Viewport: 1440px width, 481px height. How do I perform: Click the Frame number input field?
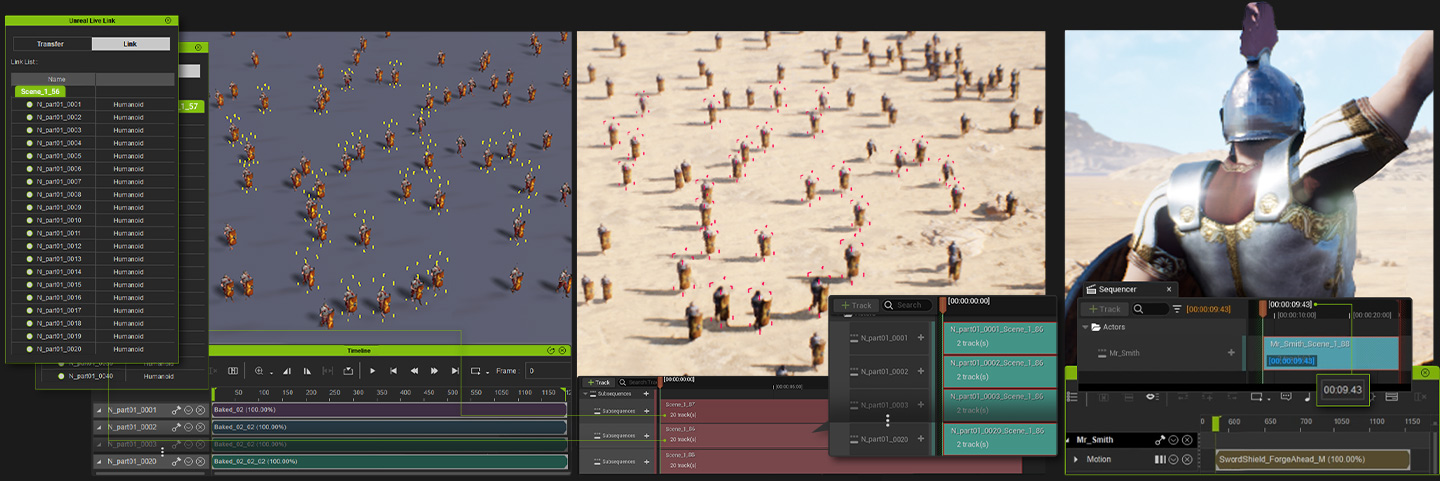[x=546, y=371]
